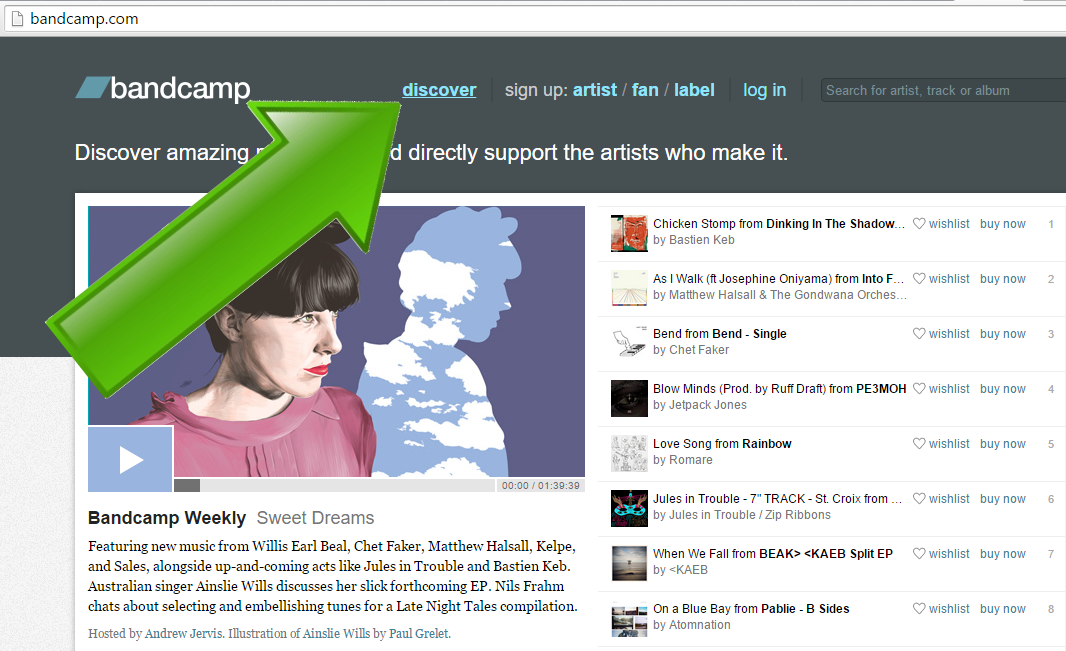Buy now Love Song track
The width and height of the screenshot is (1066, 651).
pos(1002,444)
